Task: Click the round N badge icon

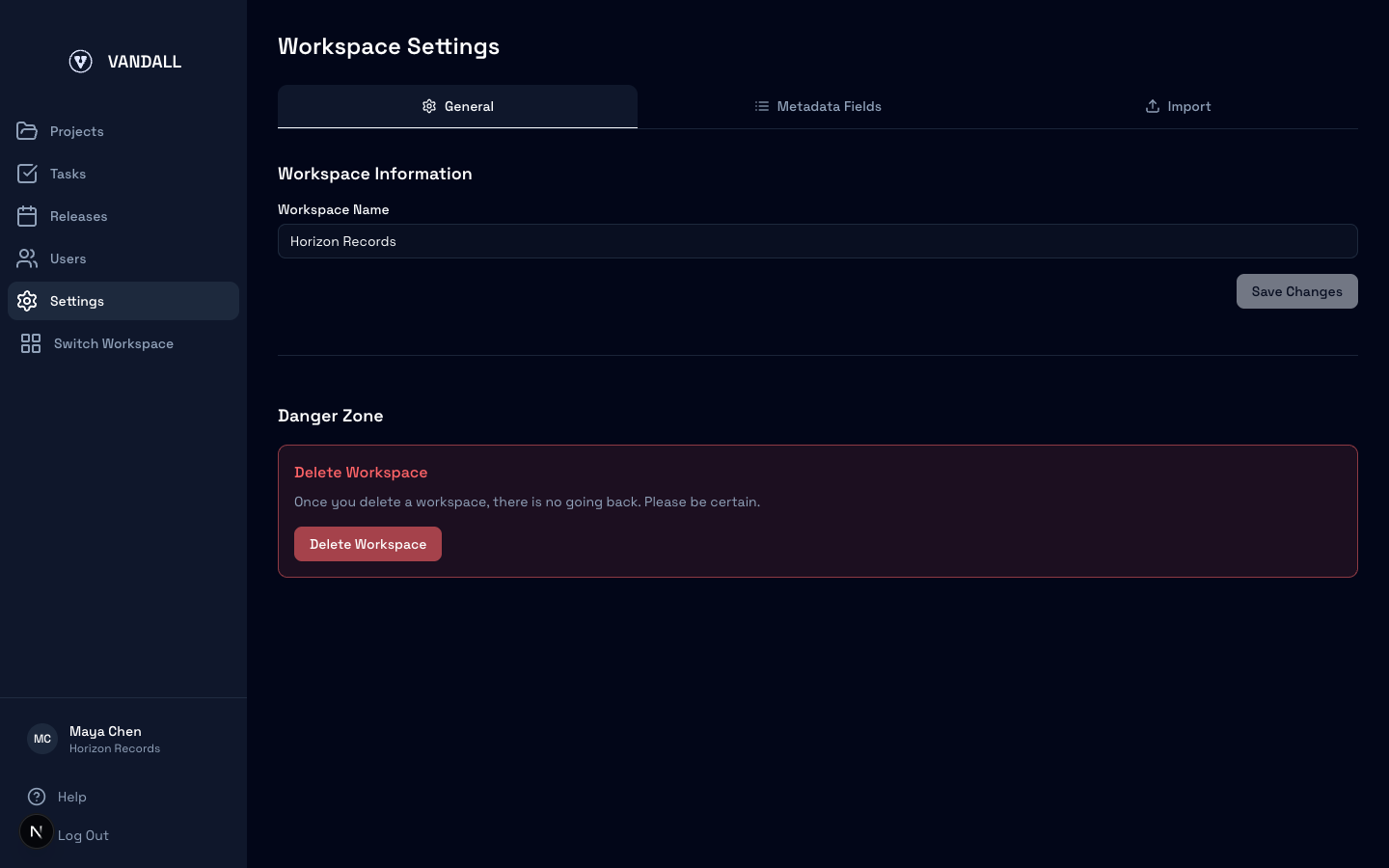Action: click(37, 831)
